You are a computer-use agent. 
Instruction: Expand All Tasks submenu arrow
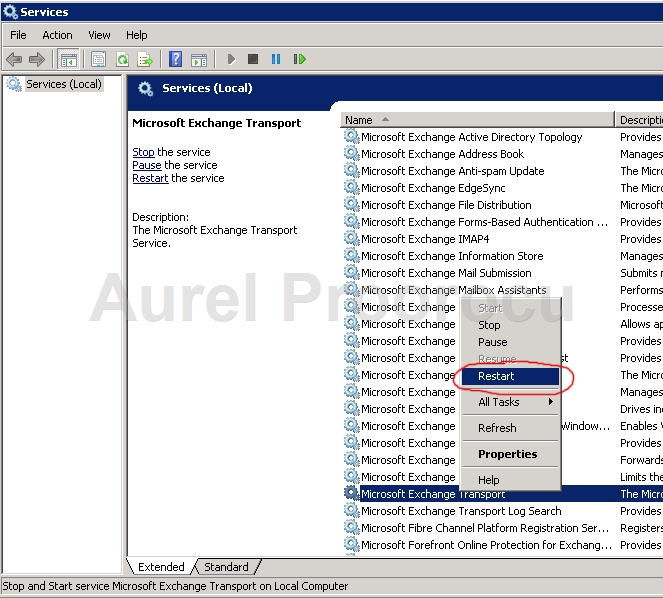click(551, 401)
